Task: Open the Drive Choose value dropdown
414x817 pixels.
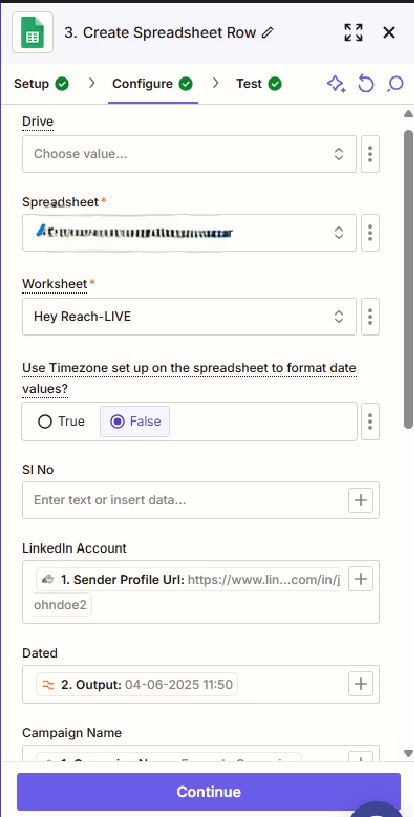Action: pyautogui.click(x=189, y=154)
